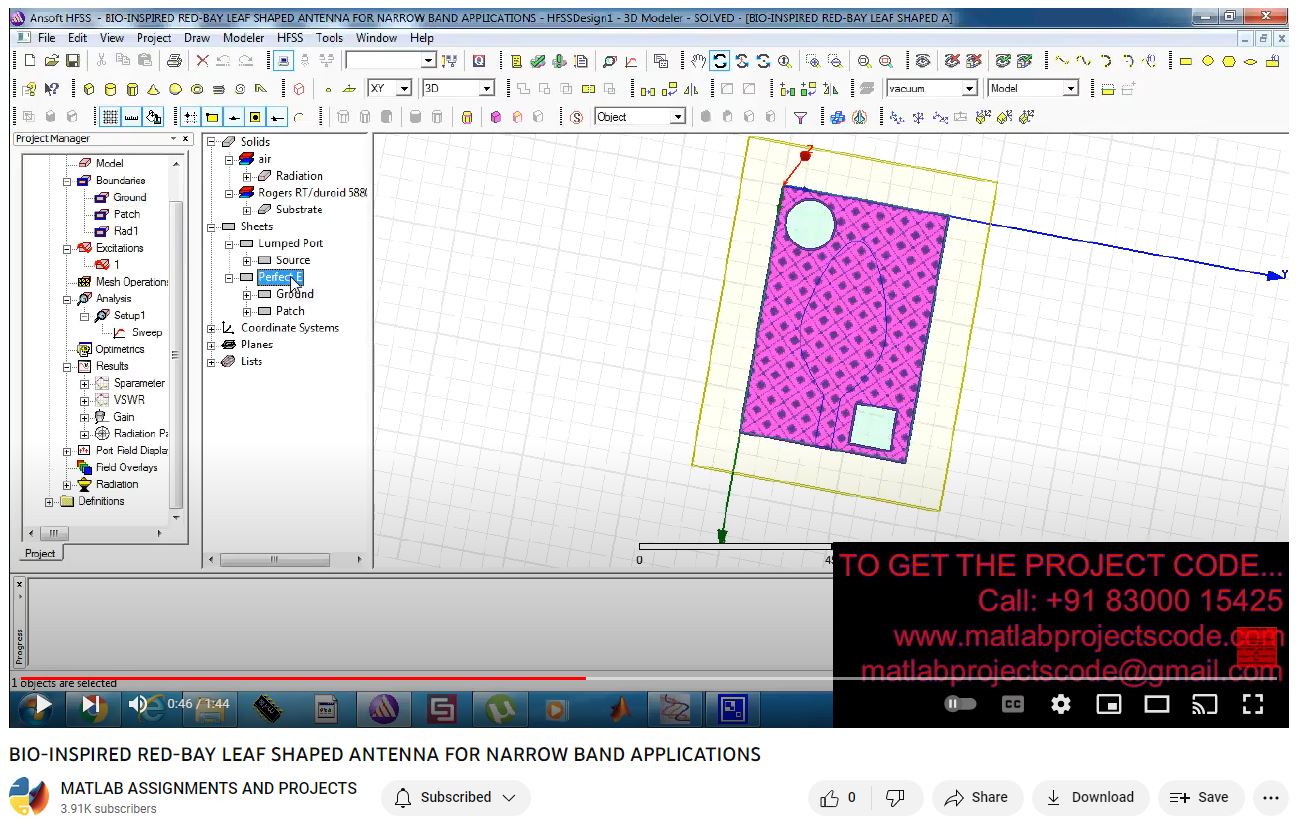Open the vacuum material dropdown
This screenshot has height=828, width=1301.
point(968,89)
